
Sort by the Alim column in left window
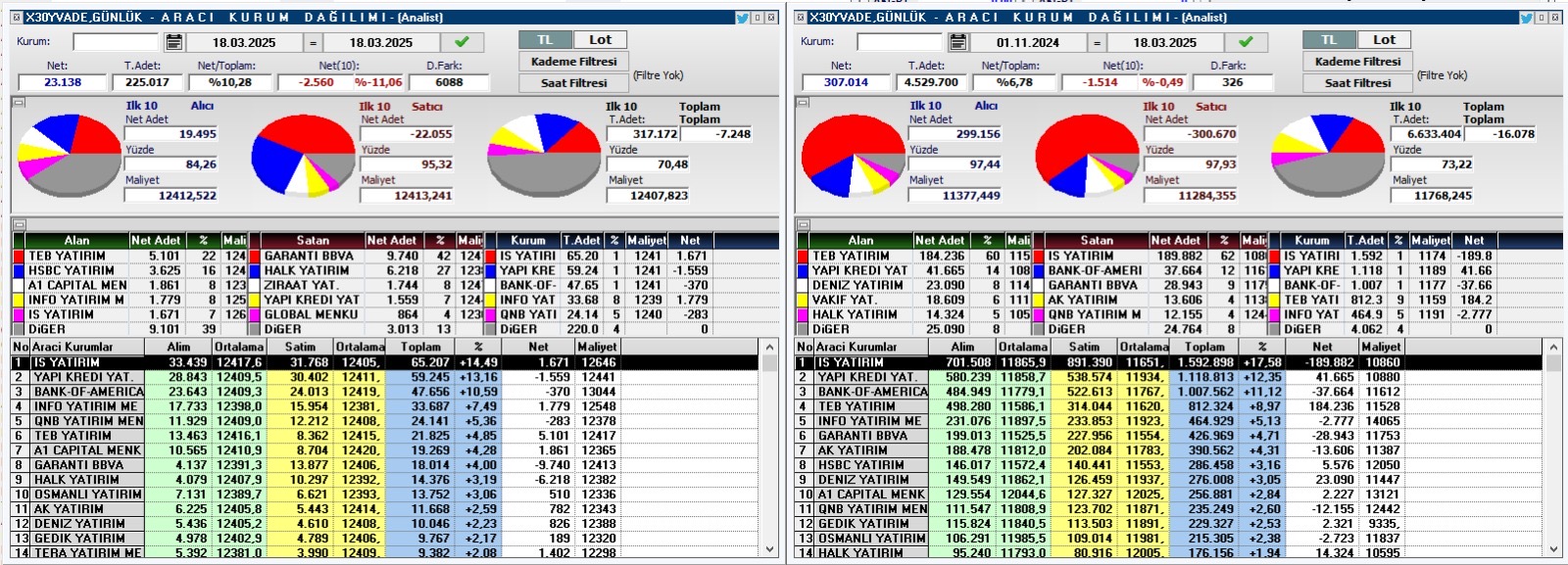click(178, 347)
